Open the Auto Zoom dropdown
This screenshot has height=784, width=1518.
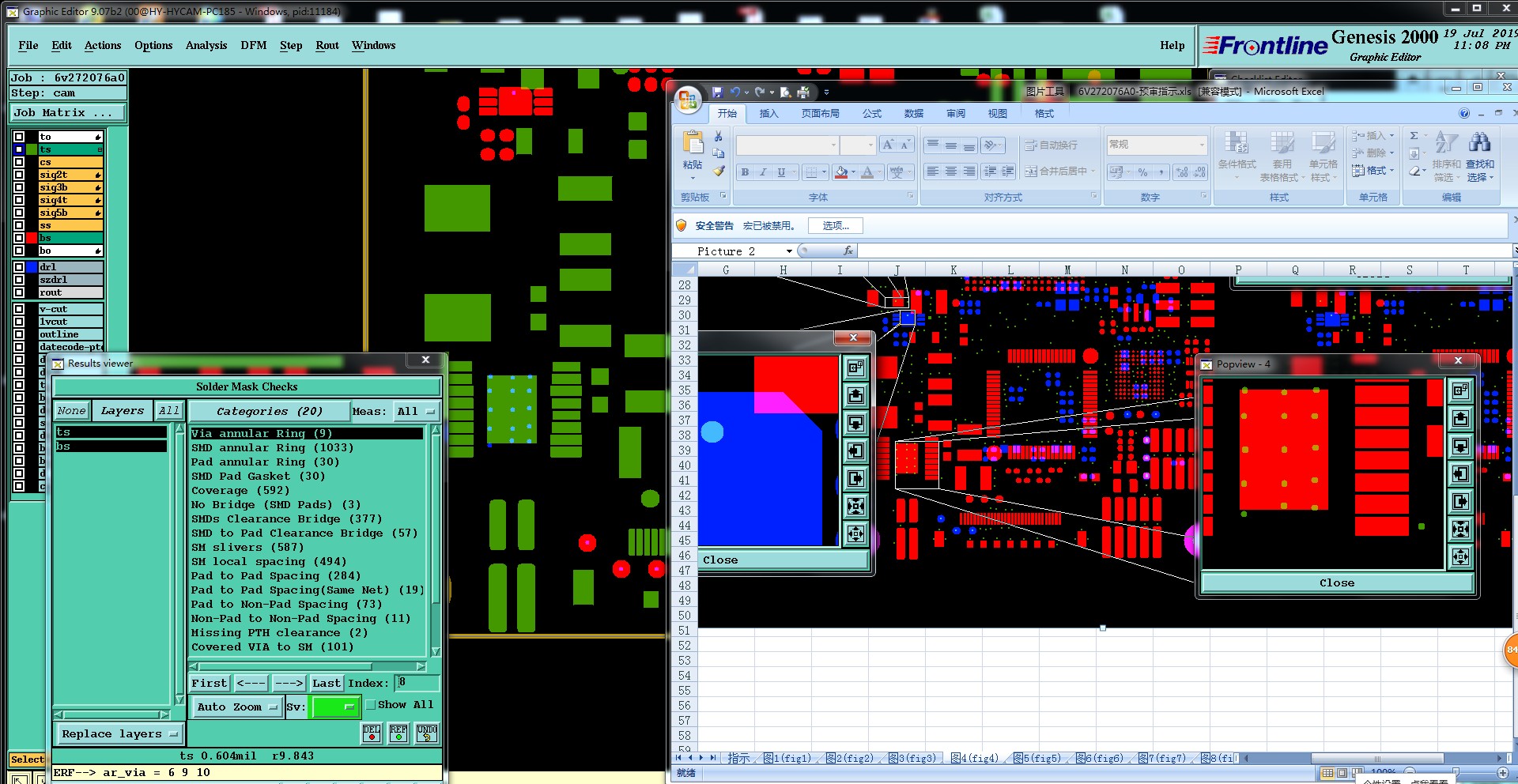(236, 707)
